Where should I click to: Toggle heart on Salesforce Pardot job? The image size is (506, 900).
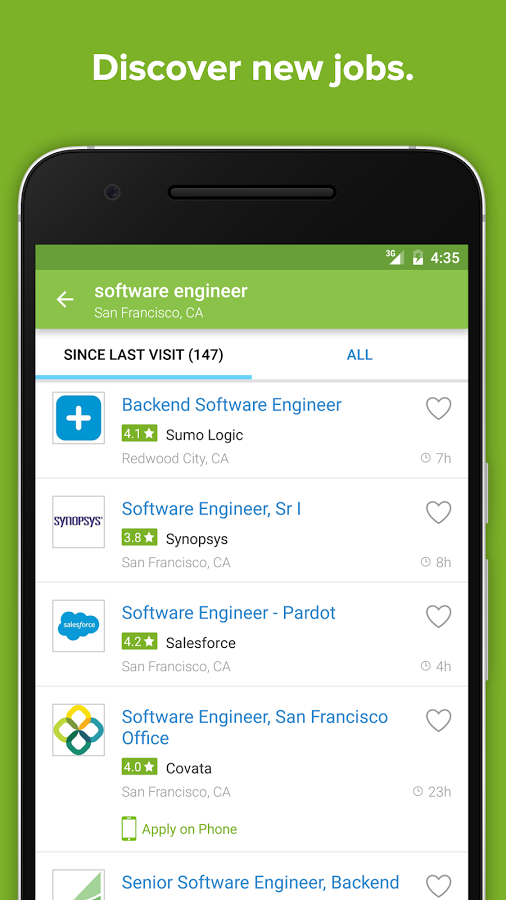coord(438,616)
